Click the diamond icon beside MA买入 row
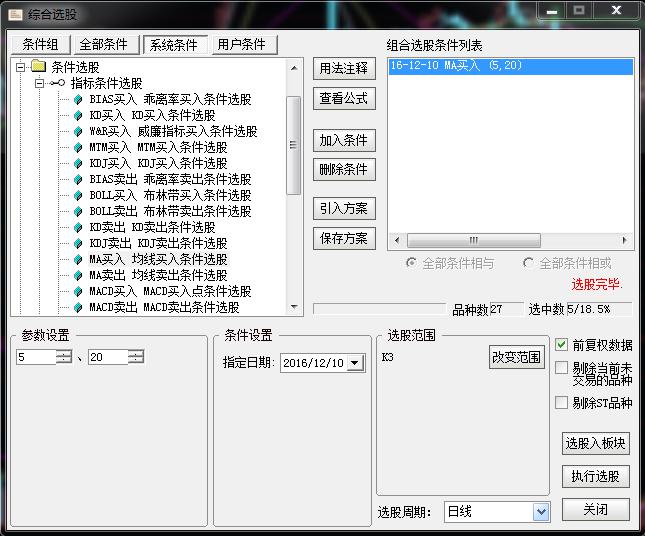Image resolution: width=645 pixels, height=536 pixels. pos(78,260)
